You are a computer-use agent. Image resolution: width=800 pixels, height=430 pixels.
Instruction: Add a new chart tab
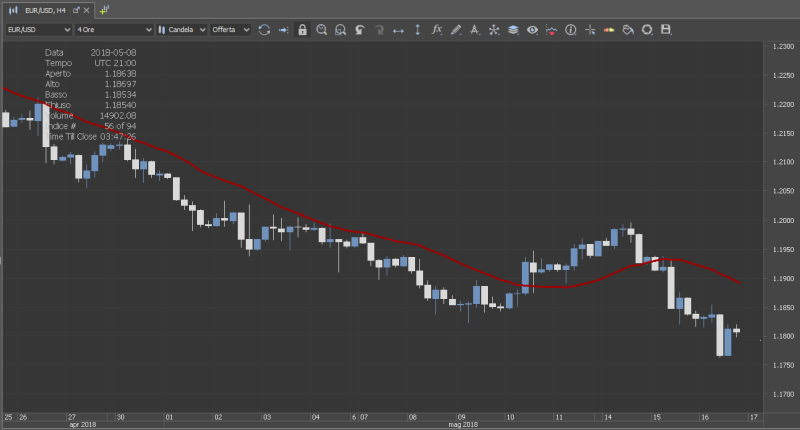(x=103, y=9)
